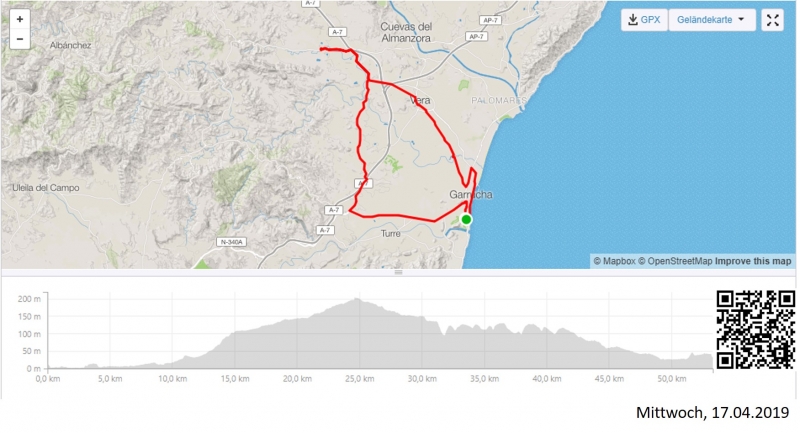This screenshot has width=800, height=433.
Task: Click the QR code image
Action: (x=756, y=328)
